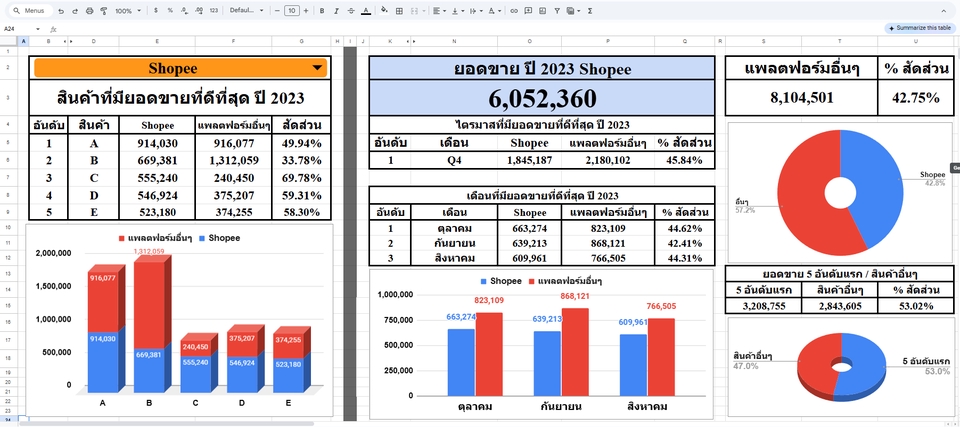Open the 100% zoom dropdown
The height and width of the screenshot is (427, 960).
coord(127,11)
